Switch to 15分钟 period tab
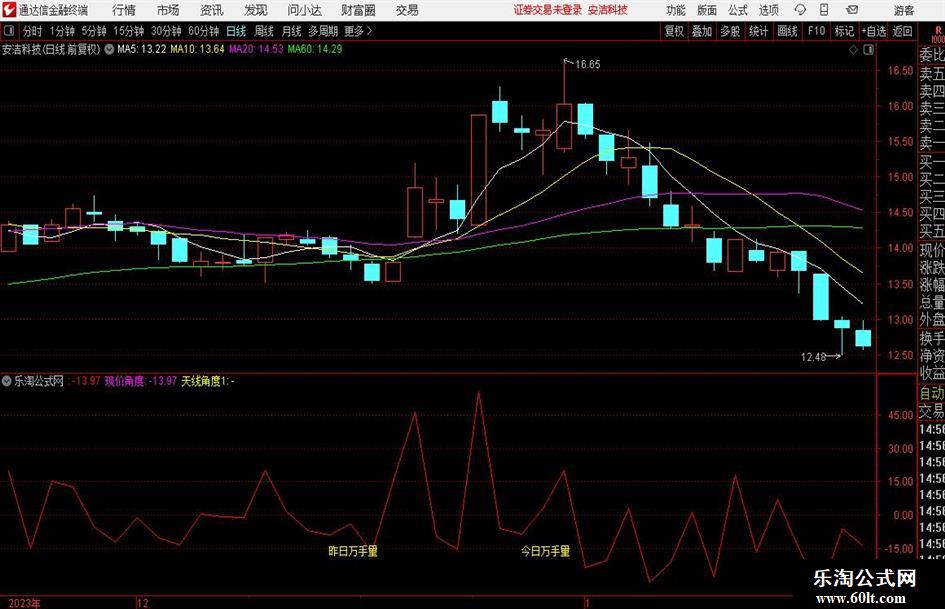The width and height of the screenshot is (945, 609). pyautogui.click(x=128, y=31)
